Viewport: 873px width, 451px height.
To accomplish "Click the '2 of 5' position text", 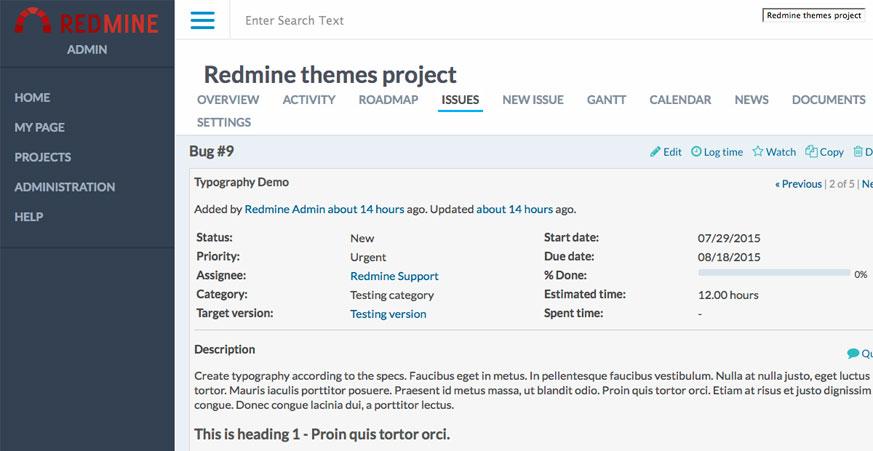I will point(842,184).
